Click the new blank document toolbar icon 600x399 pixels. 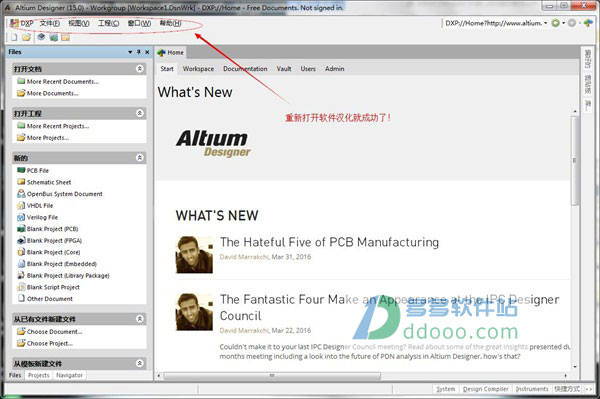point(14,37)
